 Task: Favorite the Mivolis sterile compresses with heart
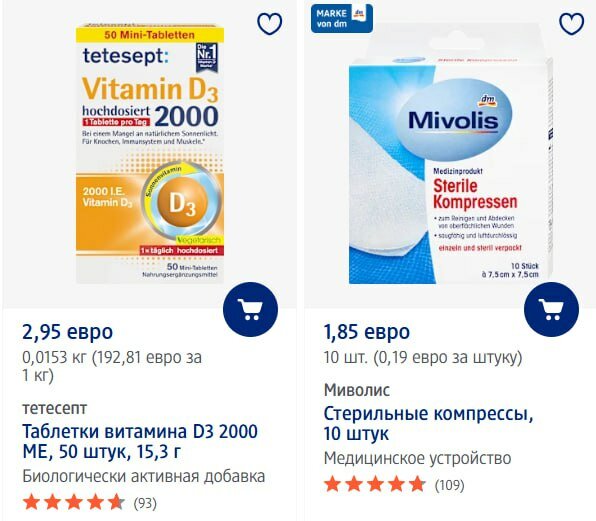(x=571, y=24)
